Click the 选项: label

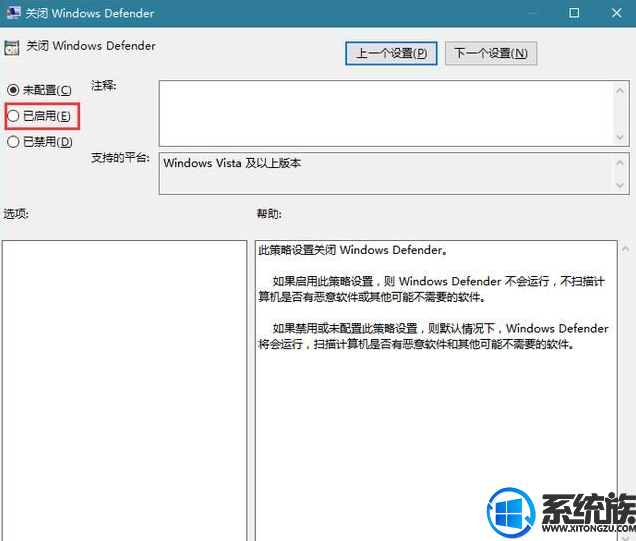pyautogui.click(x=16, y=213)
